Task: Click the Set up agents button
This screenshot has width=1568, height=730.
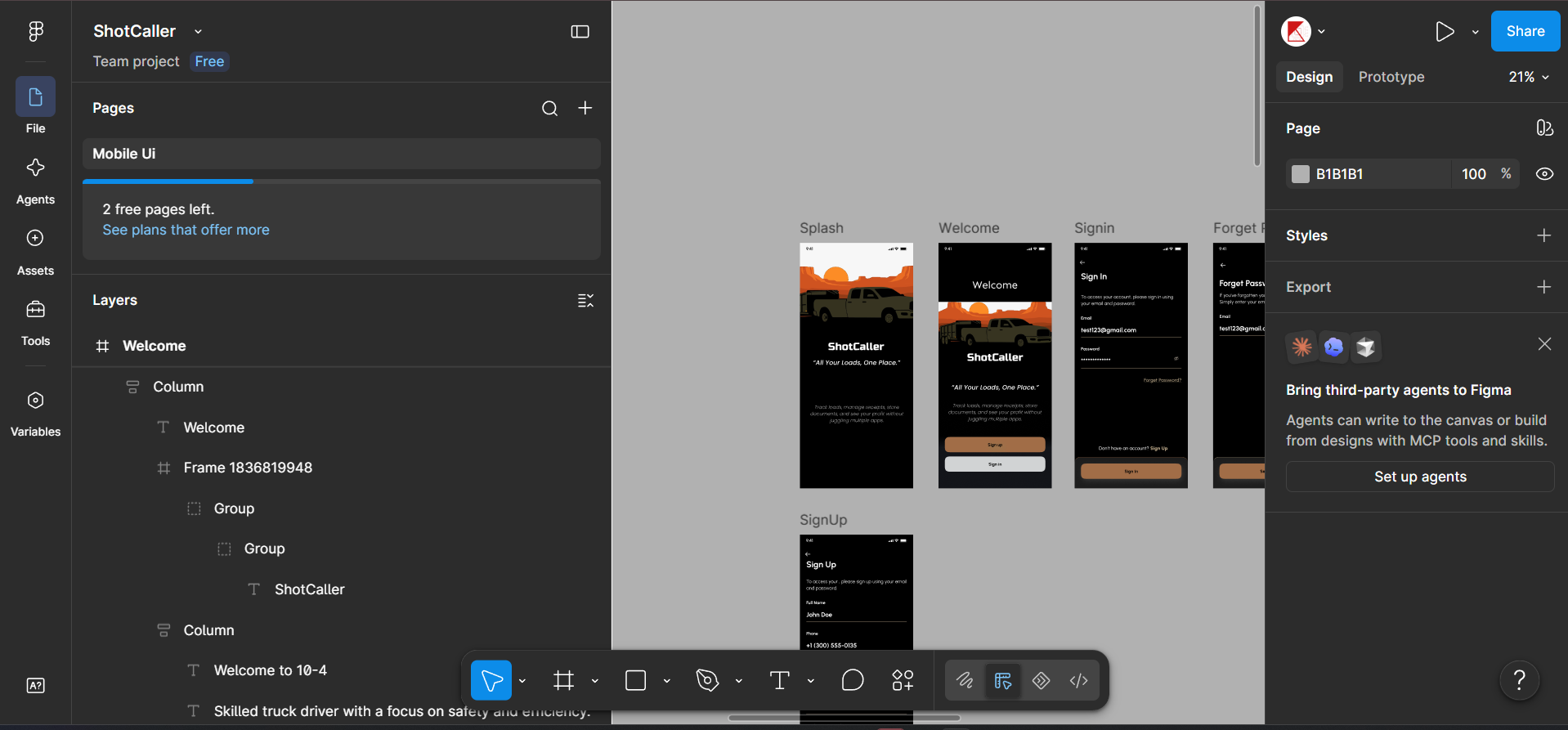Action: pos(1420,477)
